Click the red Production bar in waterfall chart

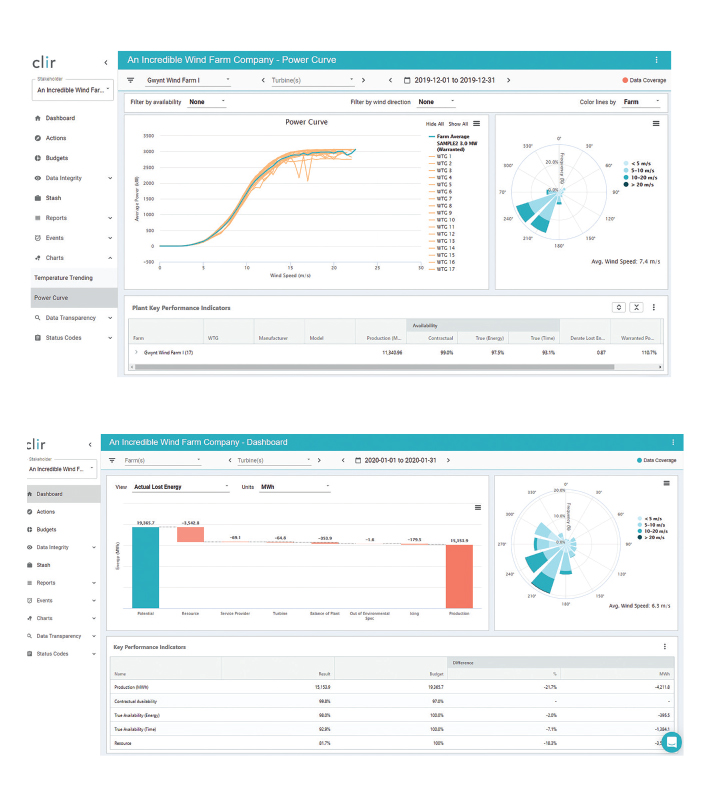click(x=459, y=576)
